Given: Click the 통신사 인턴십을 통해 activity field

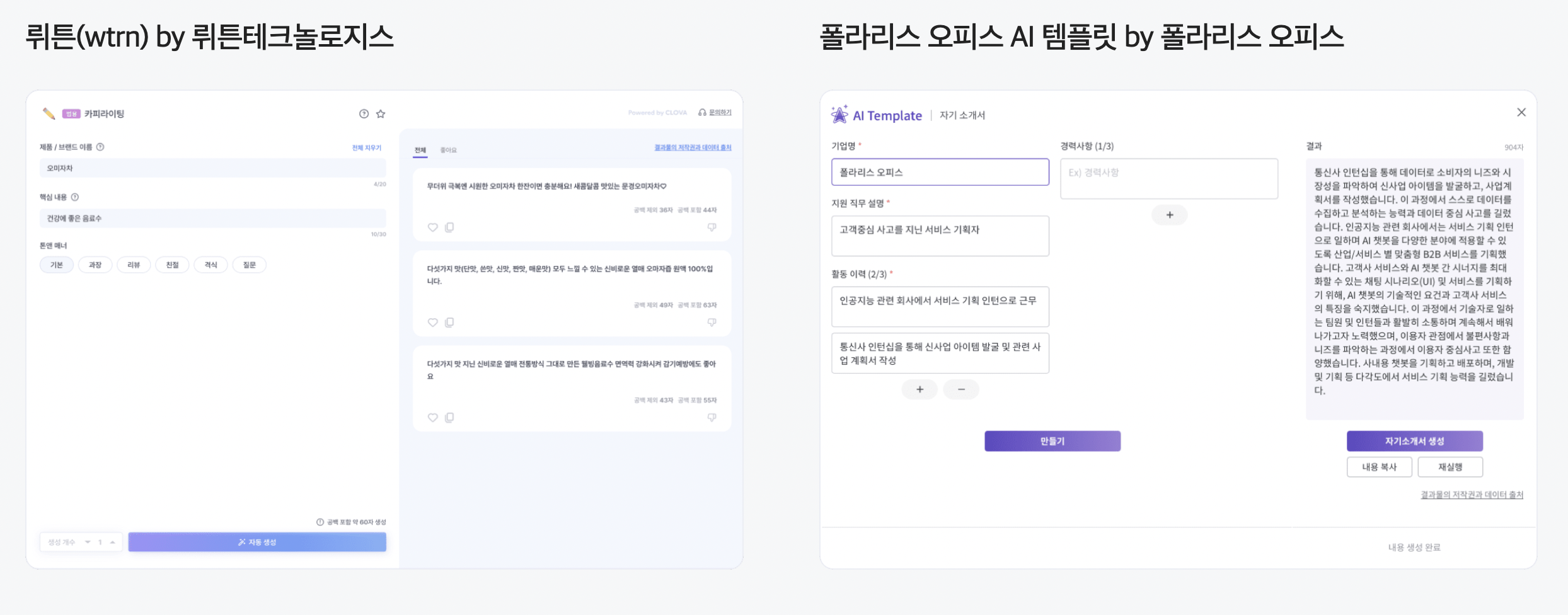Looking at the screenshot, I should (x=940, y=353).
